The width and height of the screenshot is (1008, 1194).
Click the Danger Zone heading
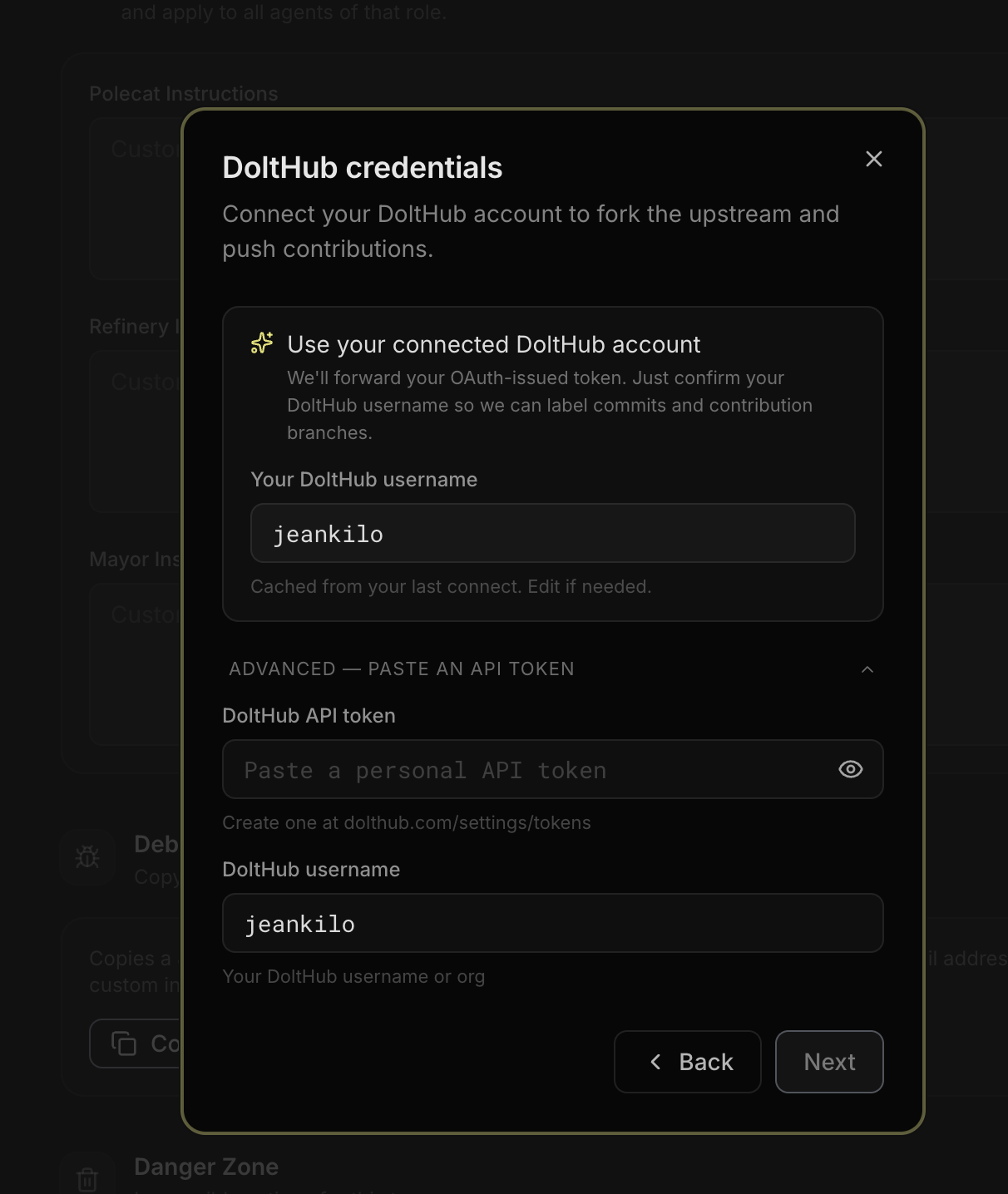pyautogui.click(x=206, y=1167)
